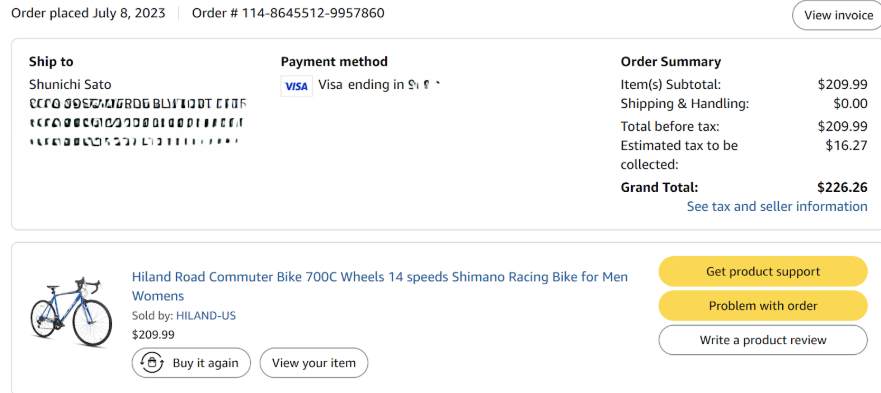Visit the HILAND-US seller page link
This screenshot has width=881, height=393.
coord(206,315)
